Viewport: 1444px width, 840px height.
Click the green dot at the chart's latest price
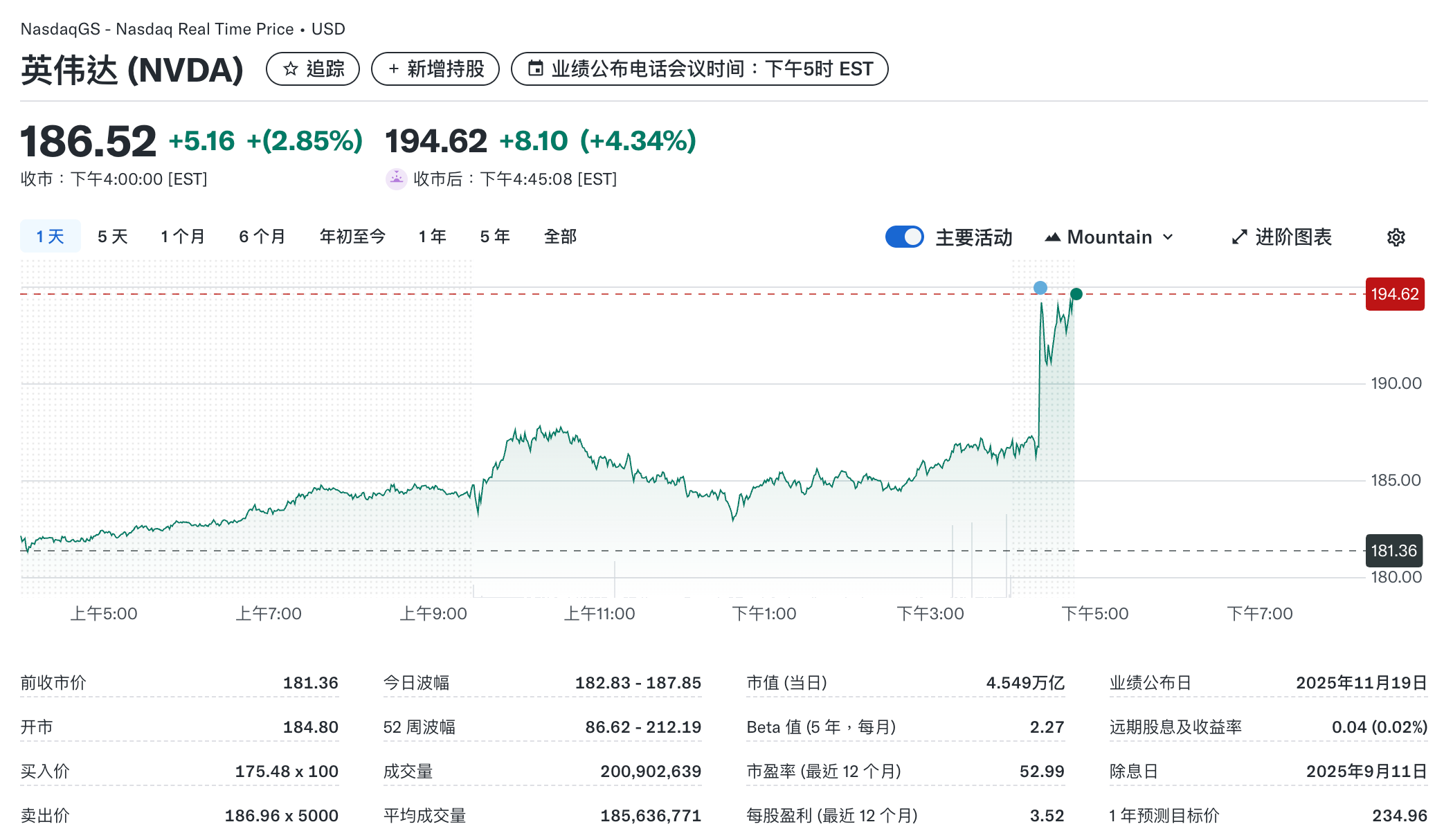pyautogui.click(x=1076, y=294)
